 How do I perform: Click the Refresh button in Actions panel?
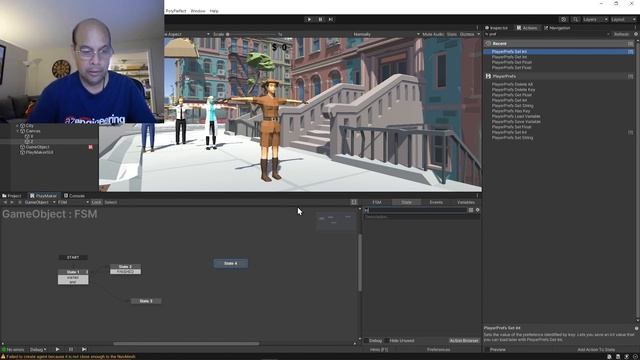point(621,34)
